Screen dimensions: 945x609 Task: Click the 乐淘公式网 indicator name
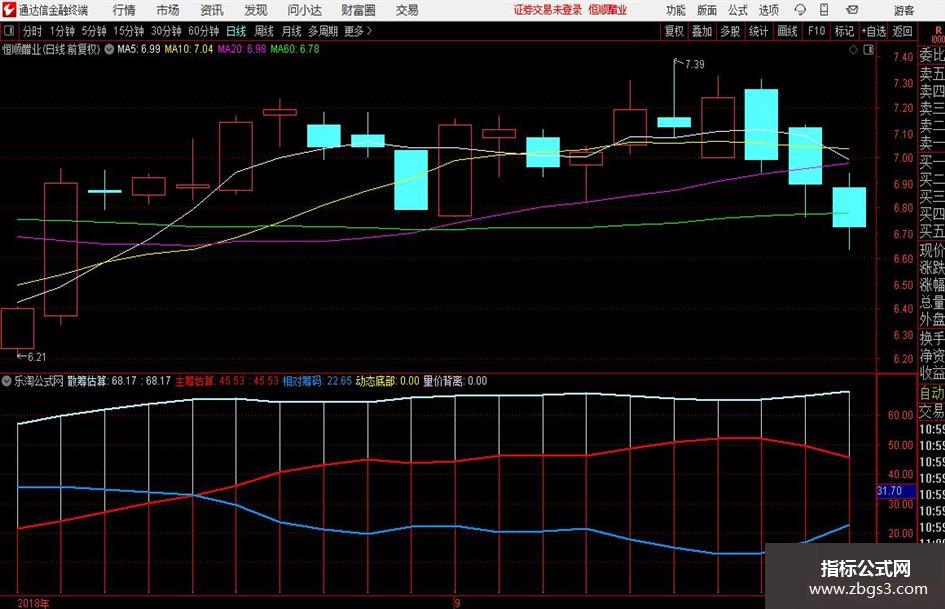click(39, 381)
